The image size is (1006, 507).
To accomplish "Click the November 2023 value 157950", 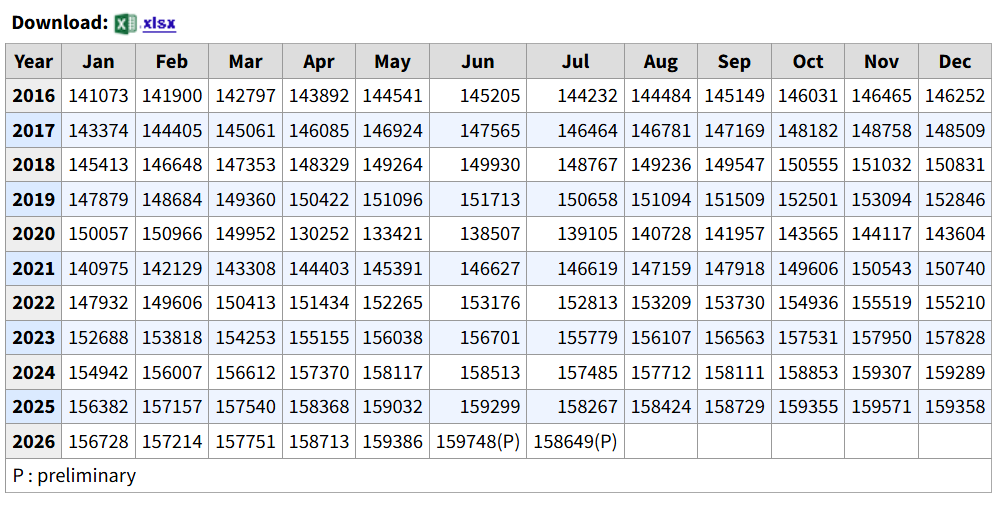I will click(x=882, y=338).
